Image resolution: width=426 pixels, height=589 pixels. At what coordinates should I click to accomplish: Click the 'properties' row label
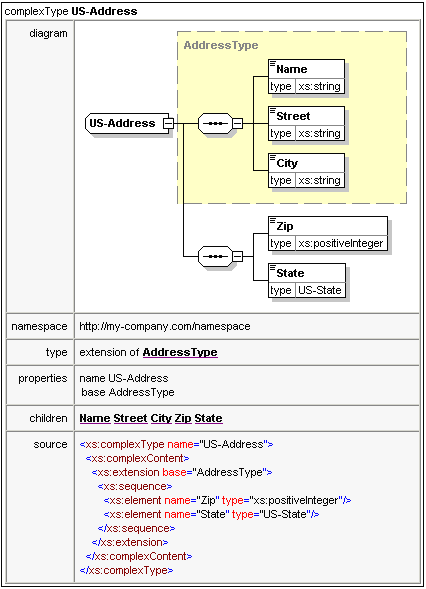(x=43, y=378)
